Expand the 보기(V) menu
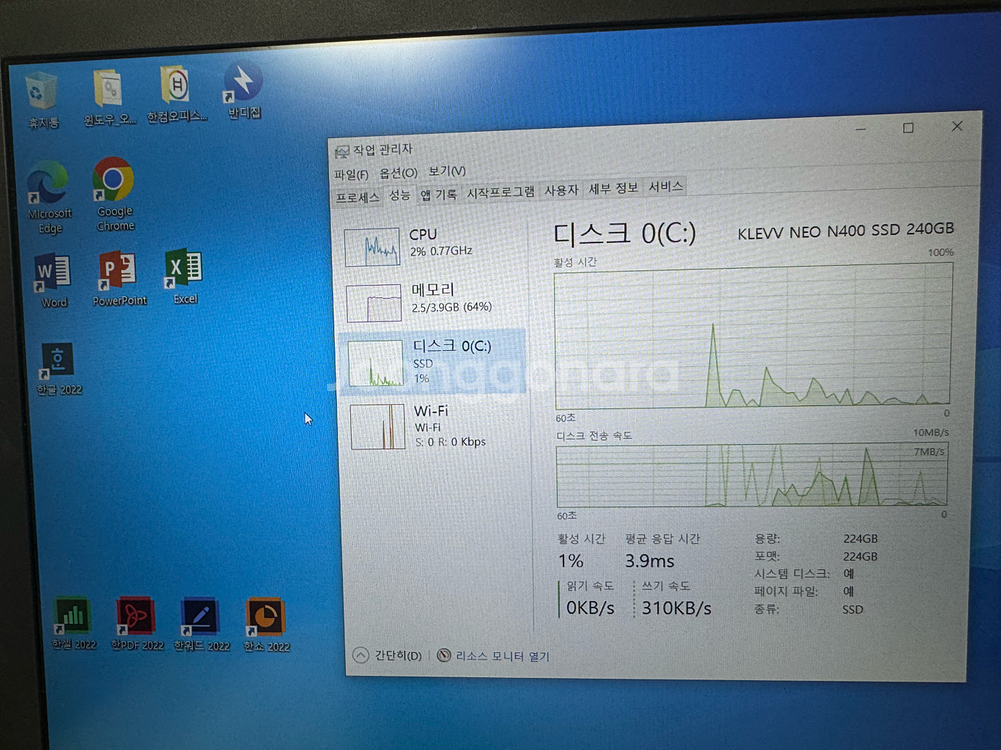 (x=447, y=171)
